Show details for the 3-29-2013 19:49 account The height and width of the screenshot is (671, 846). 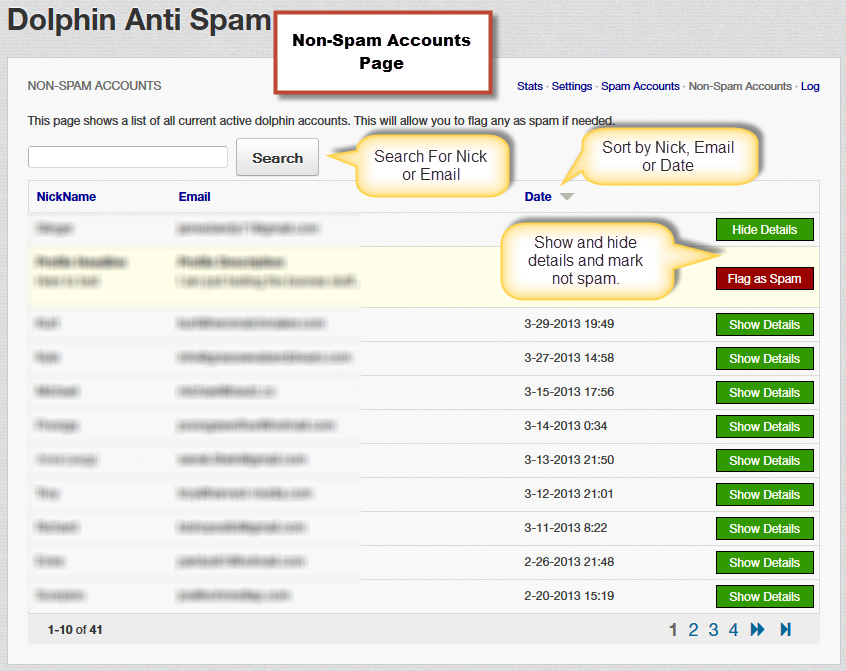(765, 325)
